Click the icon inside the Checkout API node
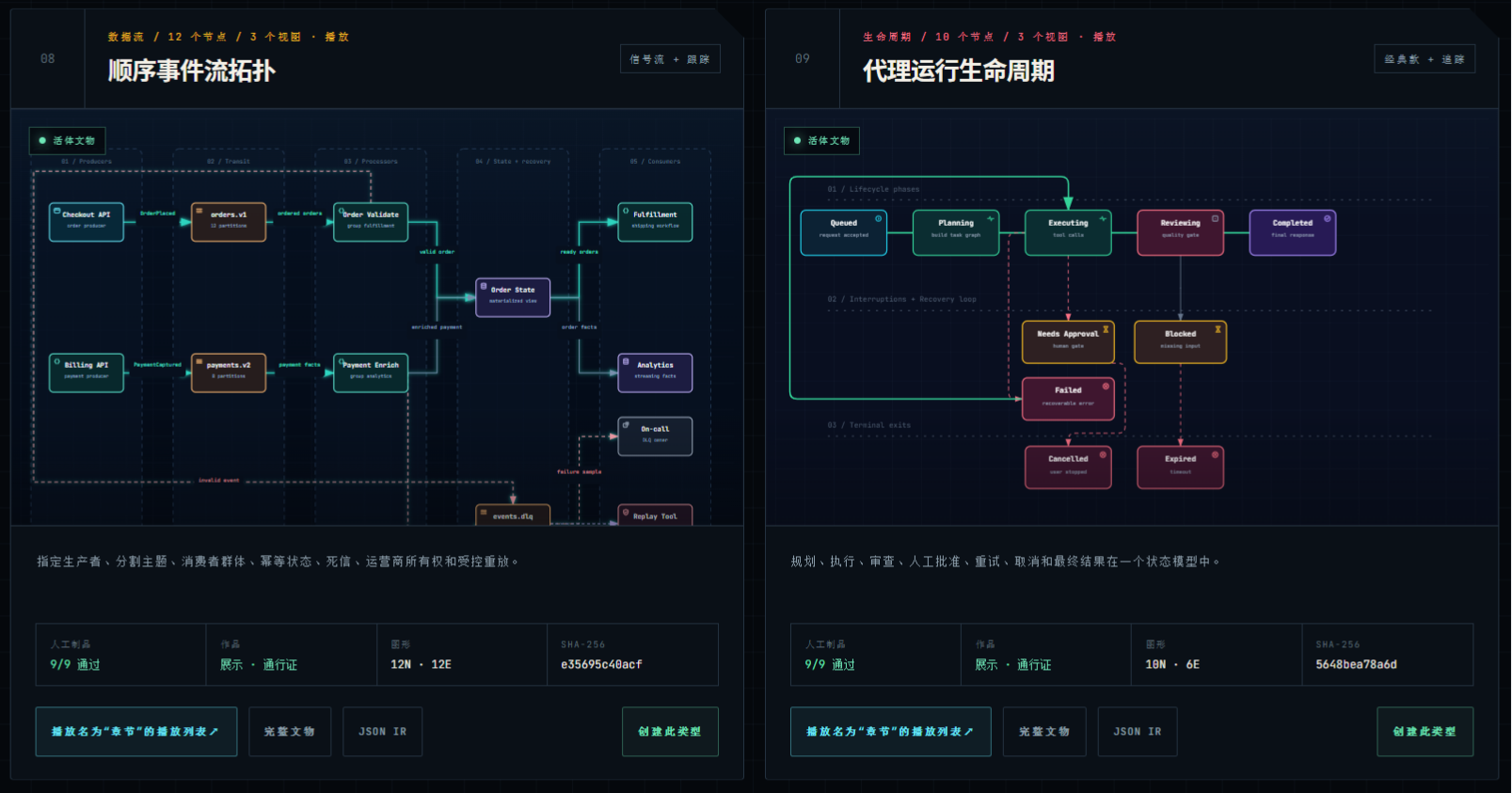The height and width of the screenshot is (793, 1512). point(56,211)
